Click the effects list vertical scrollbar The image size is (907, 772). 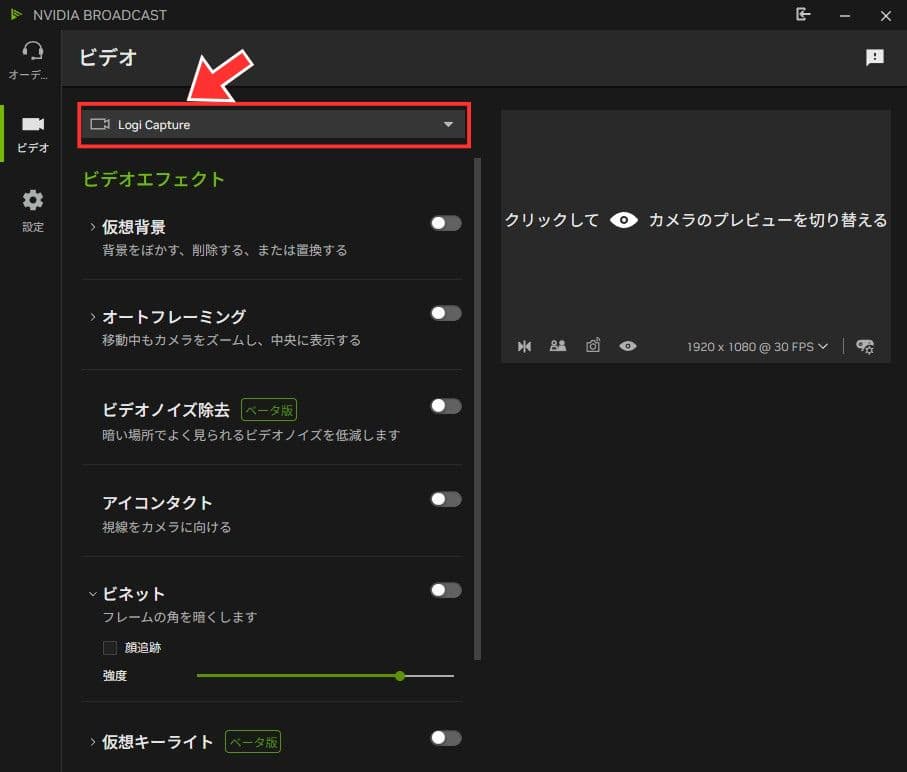[477, 408]
